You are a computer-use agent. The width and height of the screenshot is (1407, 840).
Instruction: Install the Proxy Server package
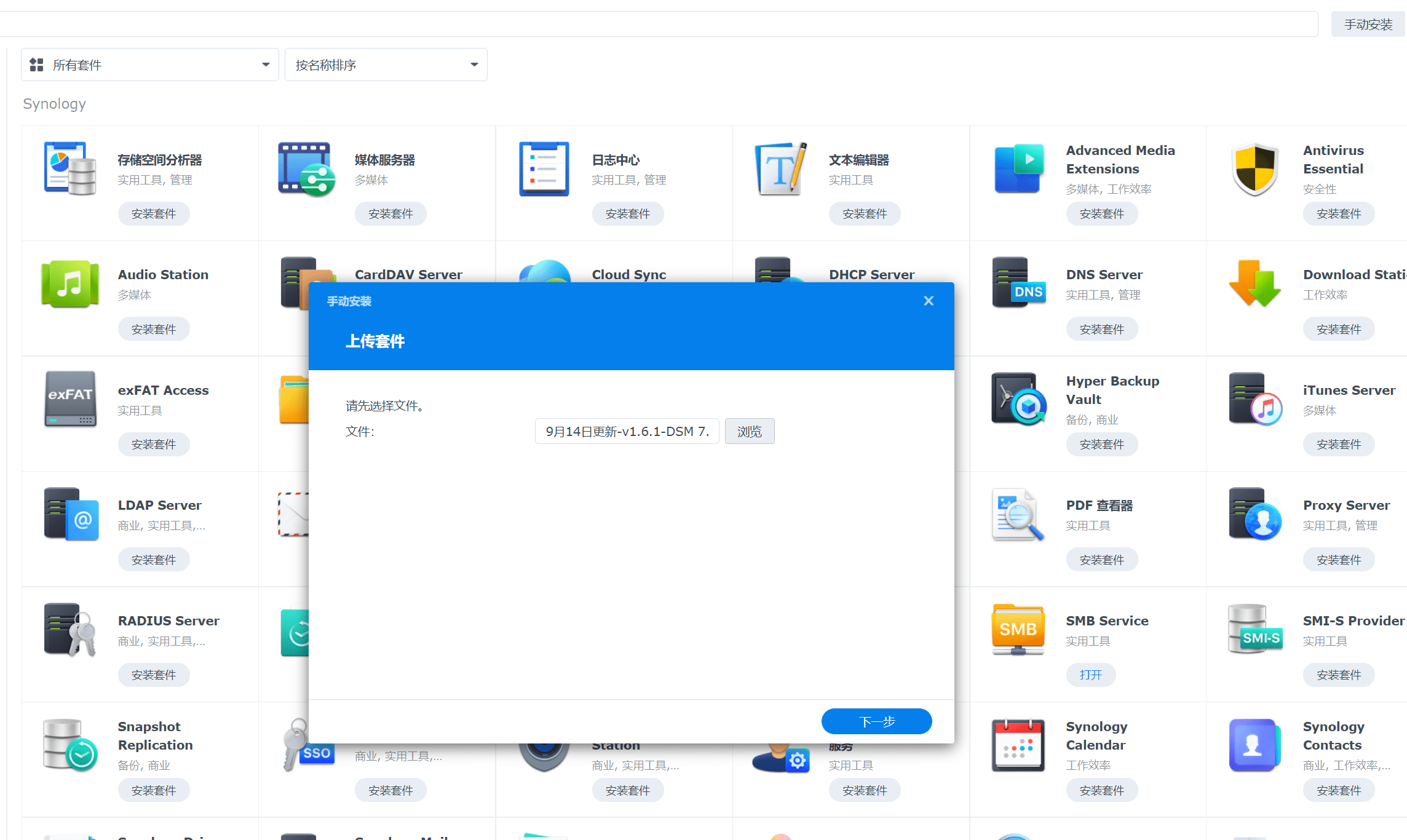click(1339, 560)
